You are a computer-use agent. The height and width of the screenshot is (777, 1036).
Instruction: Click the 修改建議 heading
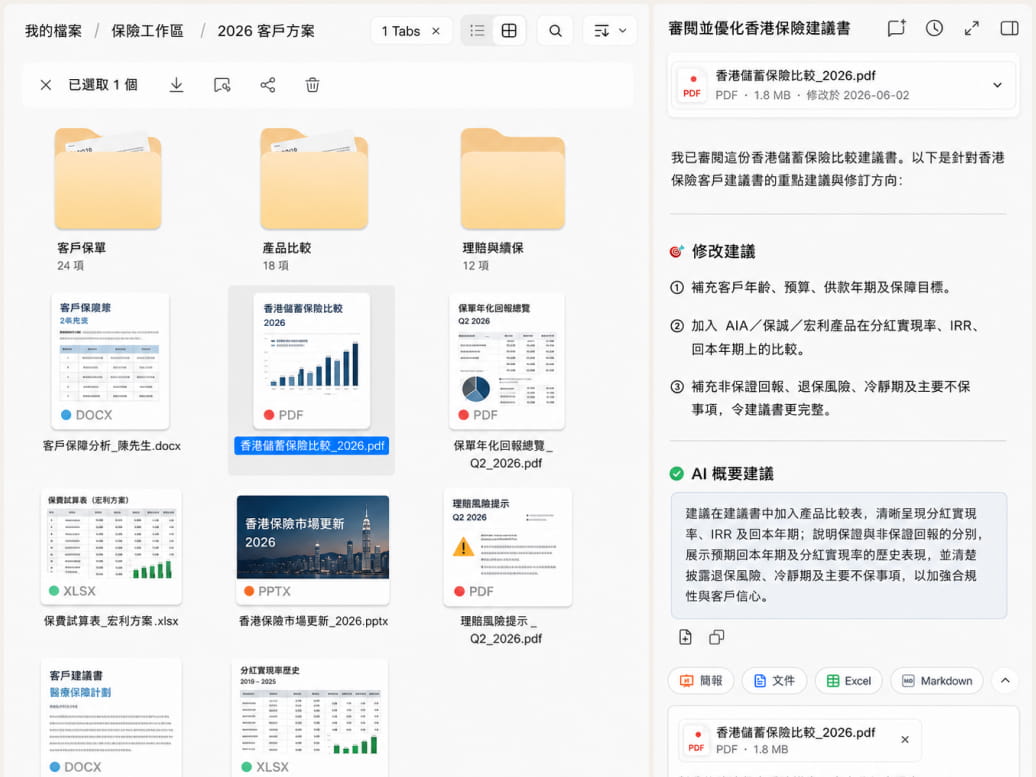[723, 252]
